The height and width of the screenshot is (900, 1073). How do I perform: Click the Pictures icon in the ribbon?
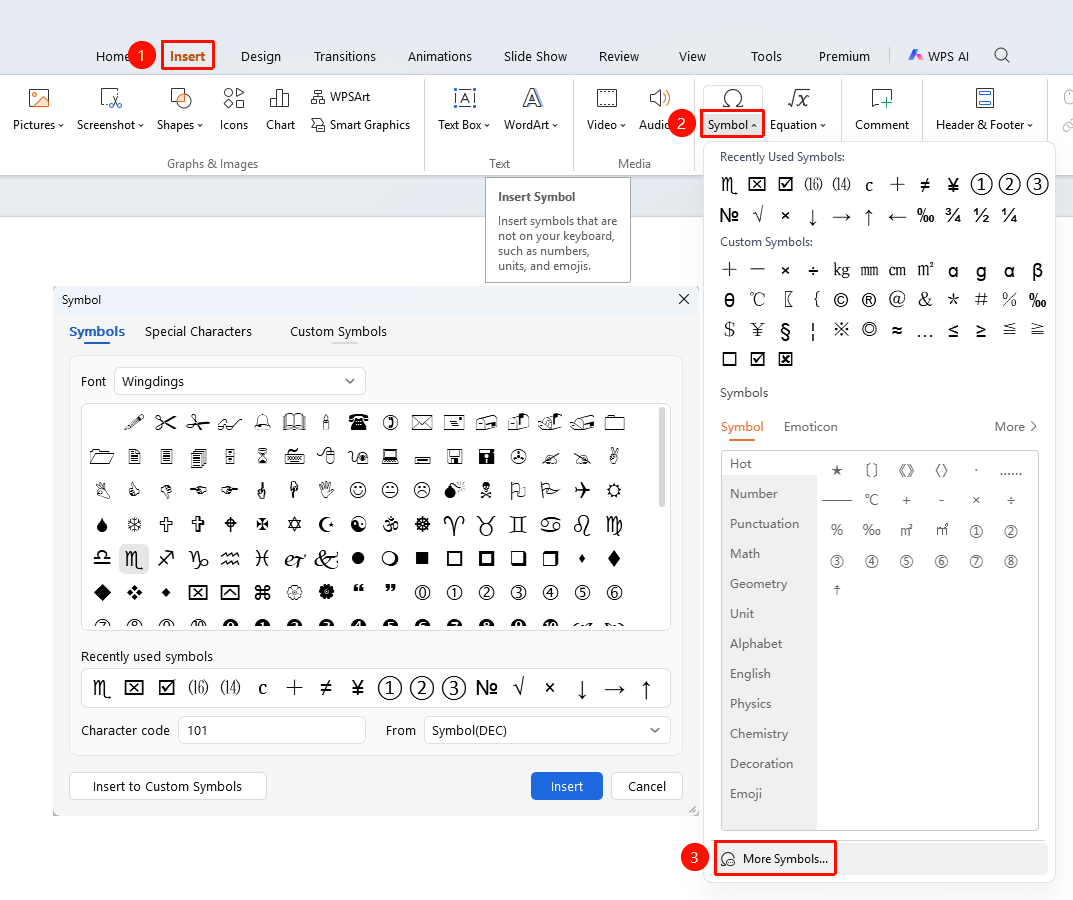click(x=38, y=99)
